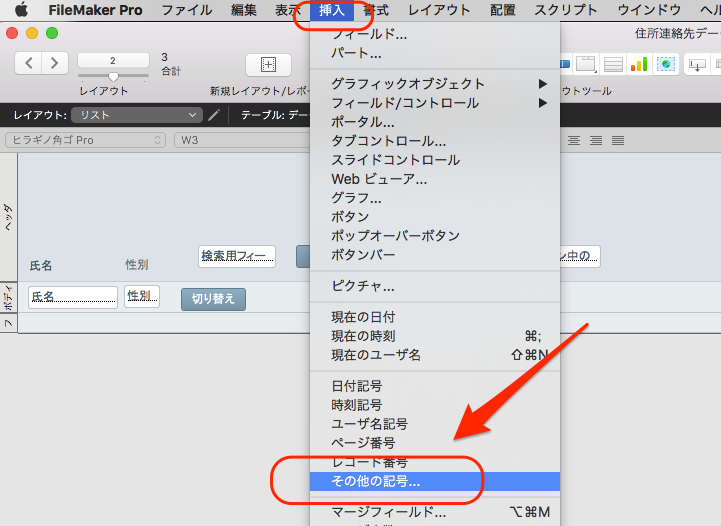Adjust the layout navigation slider
Screen dimensions: 721x526
coord(113,76)
